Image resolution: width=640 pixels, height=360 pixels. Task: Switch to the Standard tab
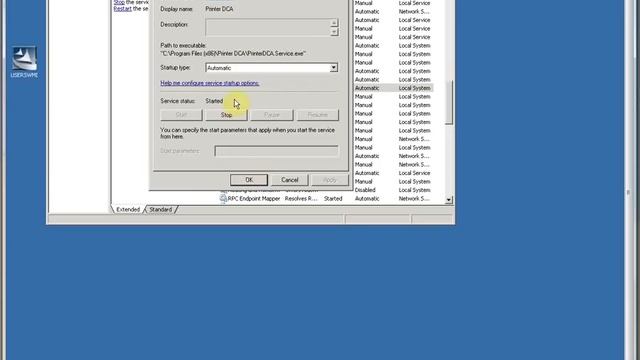(160, 209)
